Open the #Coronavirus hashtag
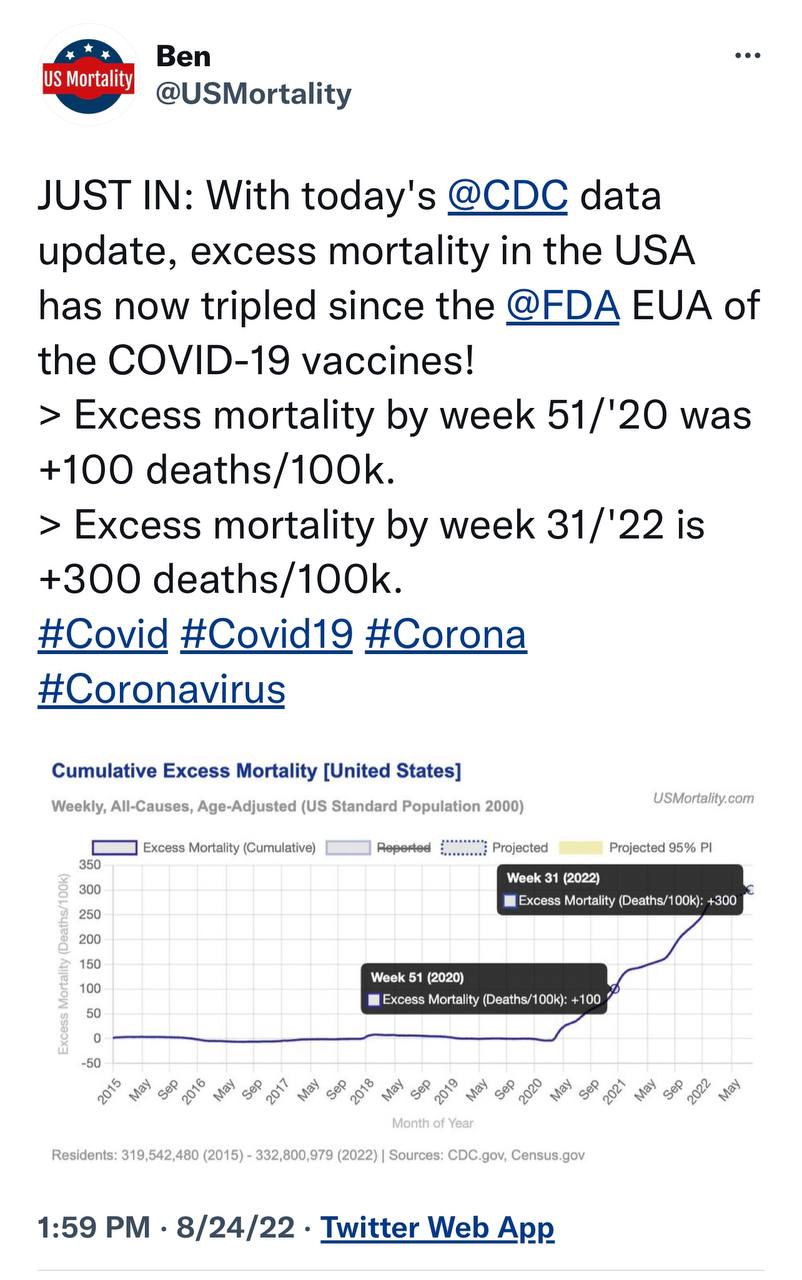The image size is (802, 1280). tap(161, 689)
